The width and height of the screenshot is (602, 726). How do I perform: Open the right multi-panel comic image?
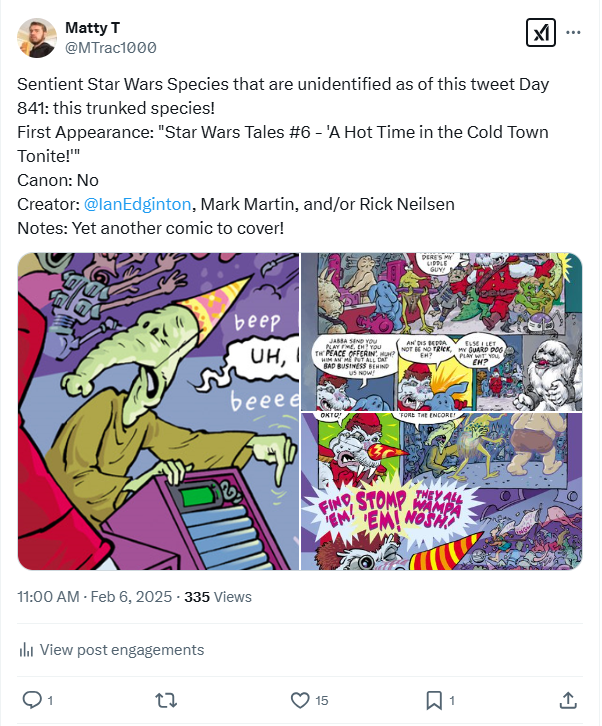coord(441,411)
